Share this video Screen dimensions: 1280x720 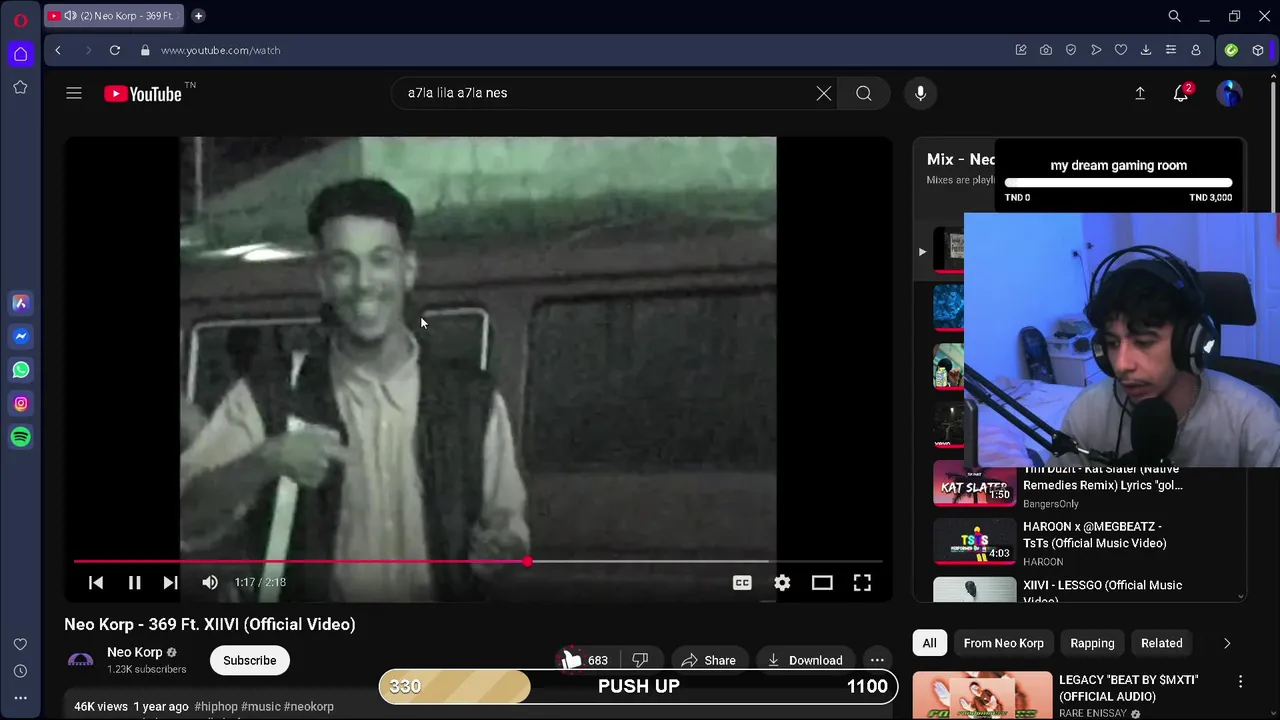coord(708,660)
